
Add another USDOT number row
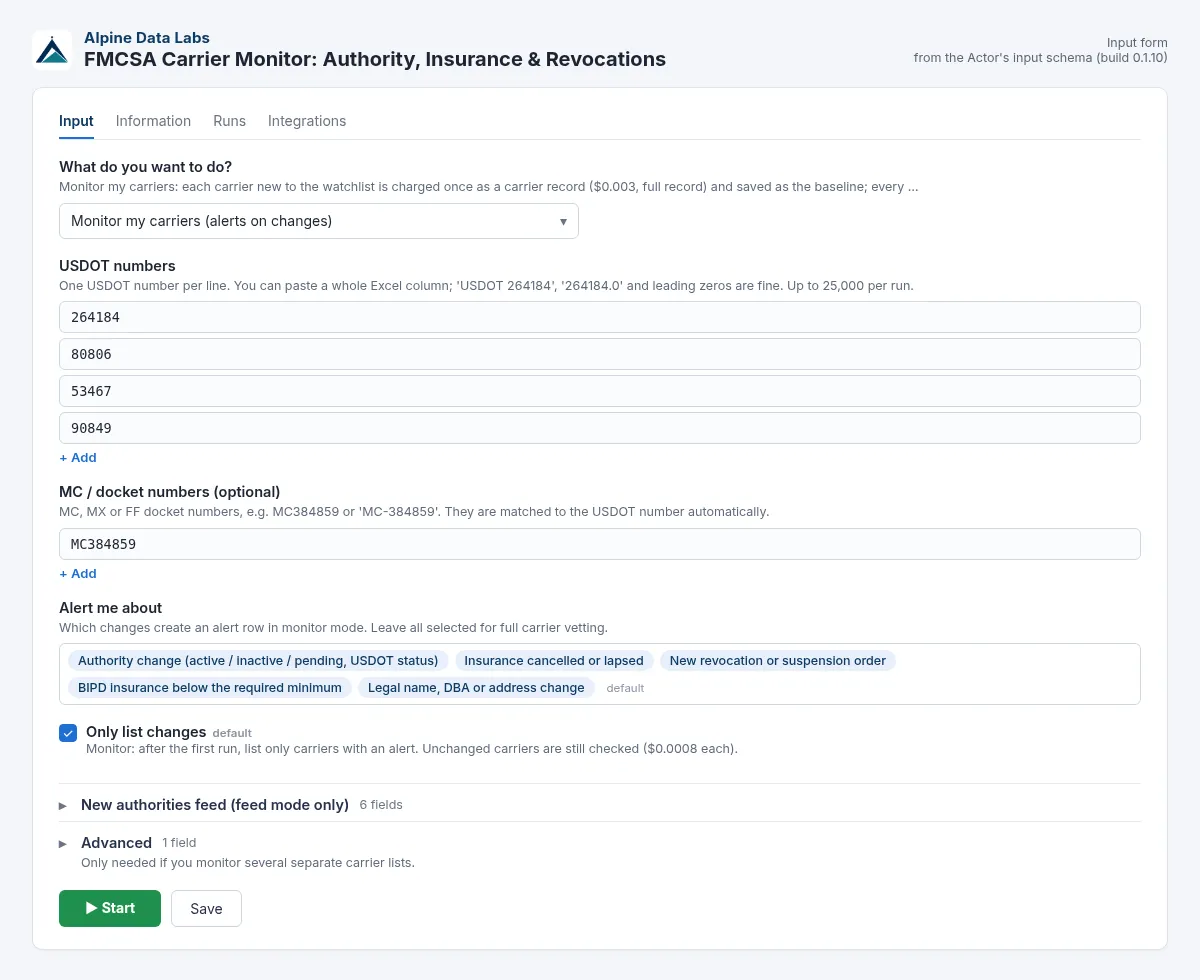coord(78,457)
